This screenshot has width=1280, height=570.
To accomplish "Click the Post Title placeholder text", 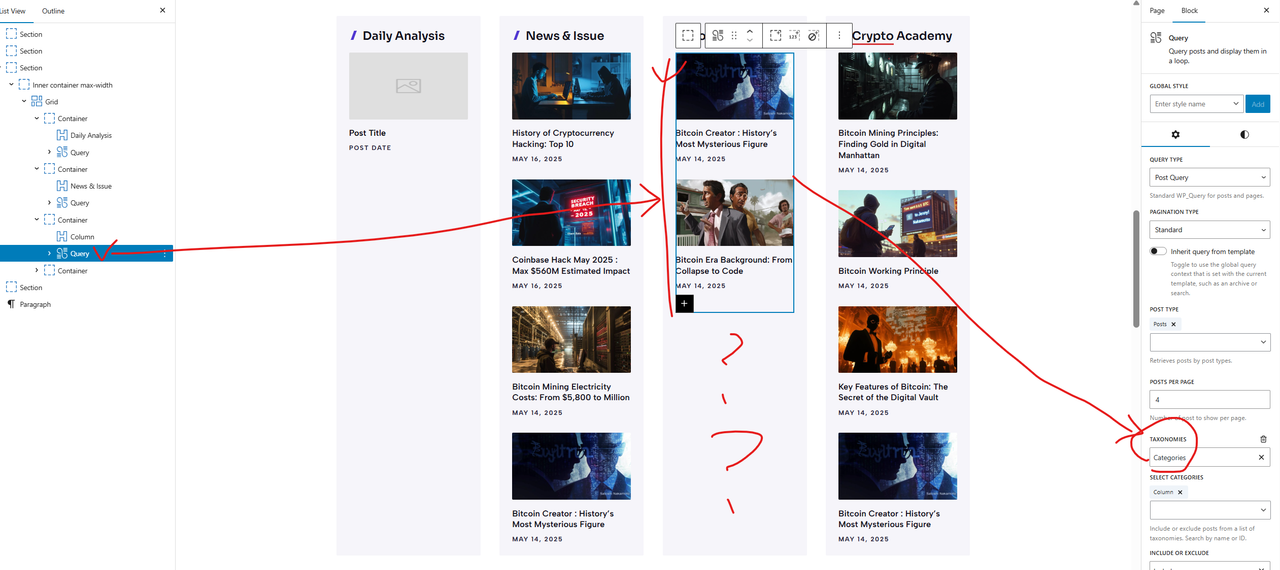I will coord(367,133).
